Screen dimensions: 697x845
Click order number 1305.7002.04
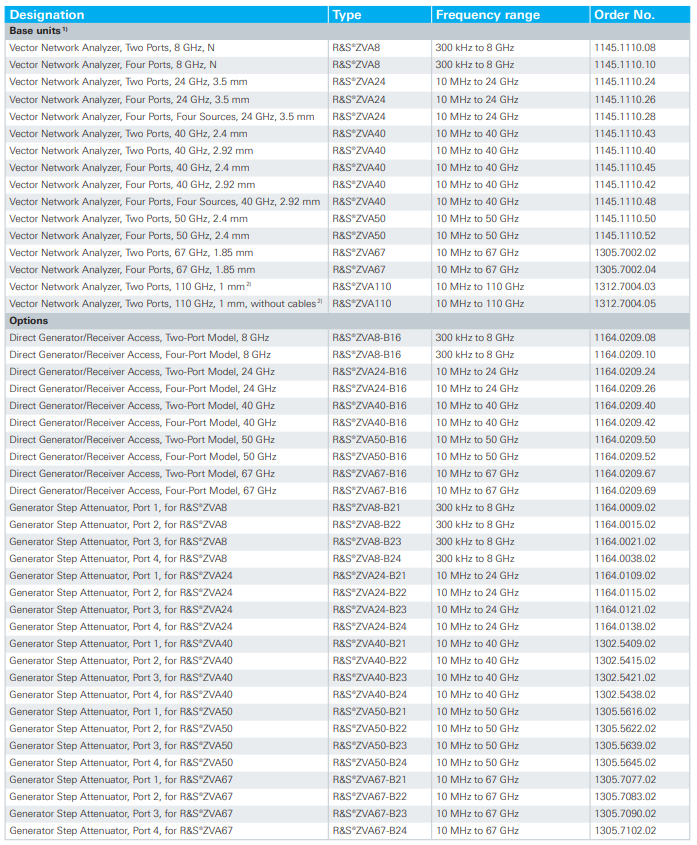[x=625, y=270]
